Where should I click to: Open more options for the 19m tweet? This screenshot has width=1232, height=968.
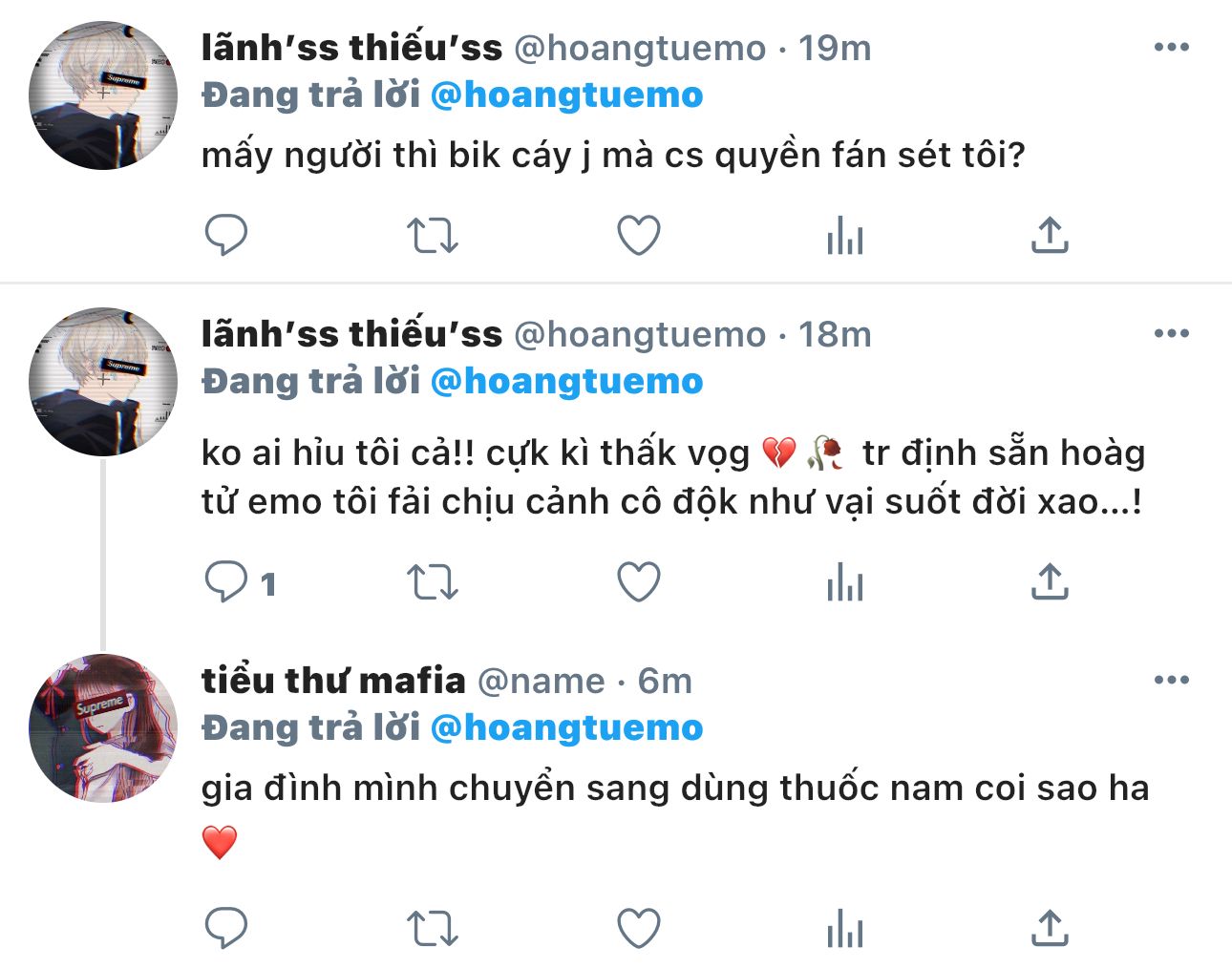(1171, 48)
